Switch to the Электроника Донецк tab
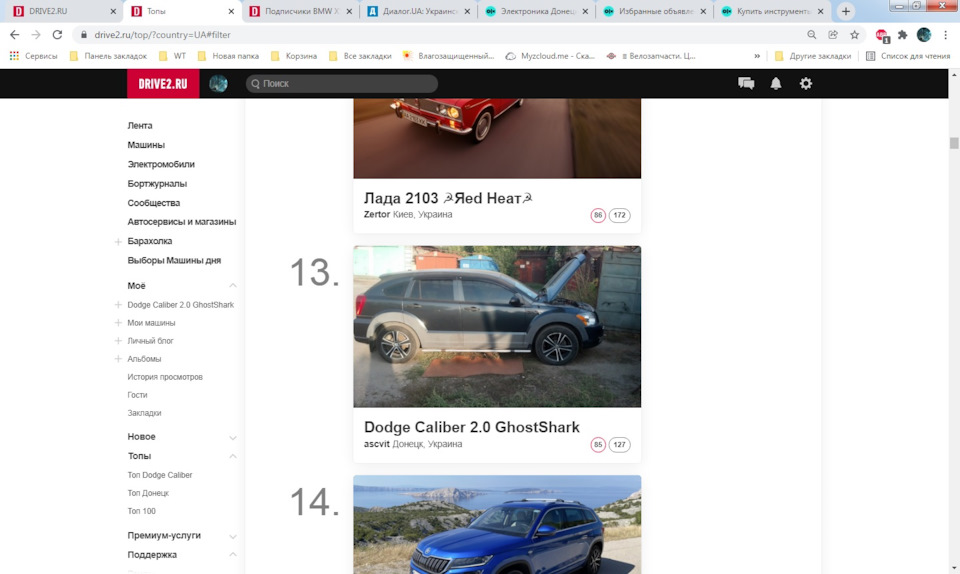960x574 pixels. pyautogui.click(x=538, y=11)
